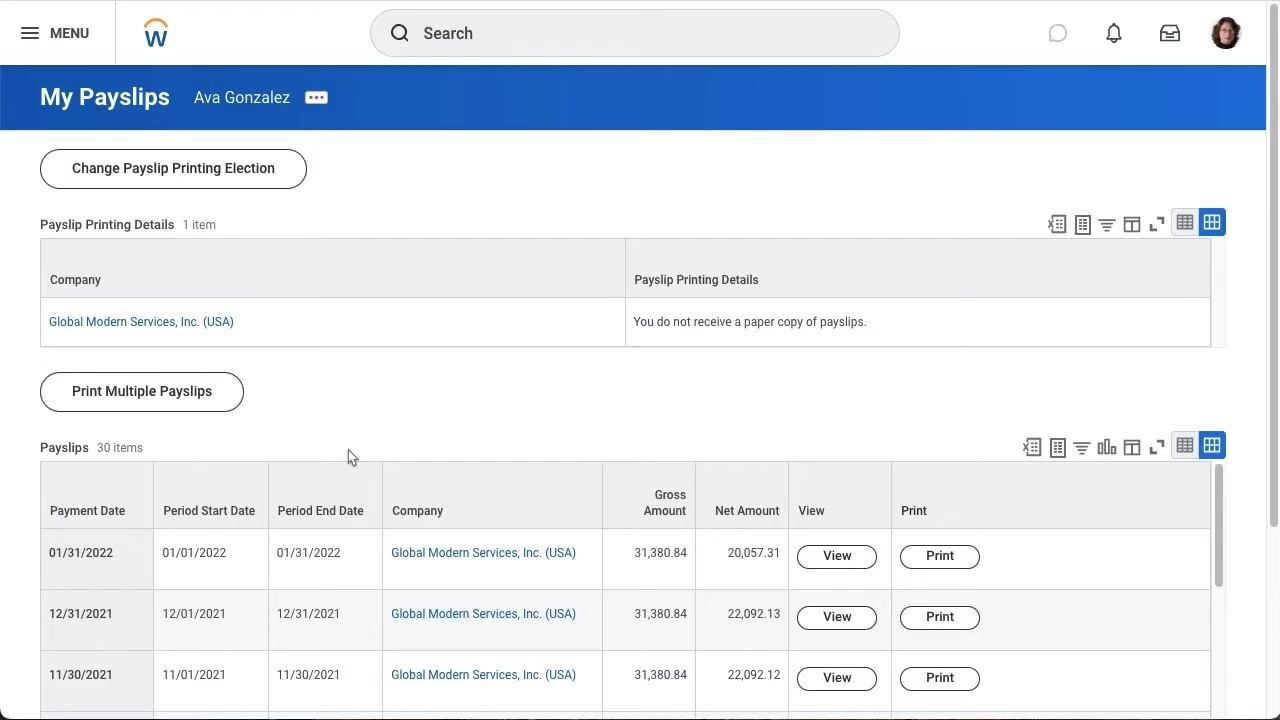View the 01/31/2022 payslip
1280x720 pixels.
coord(837,557)
